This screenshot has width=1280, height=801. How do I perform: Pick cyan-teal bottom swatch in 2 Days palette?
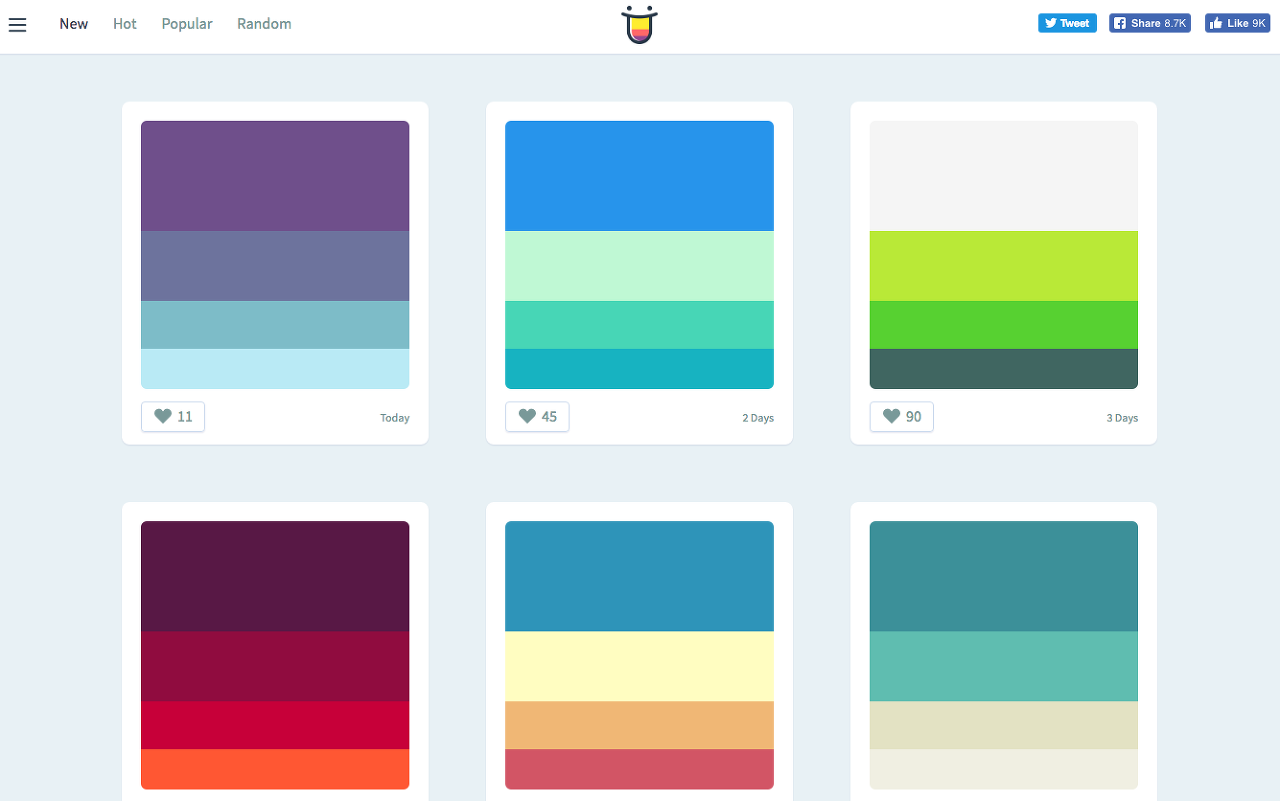639,369
